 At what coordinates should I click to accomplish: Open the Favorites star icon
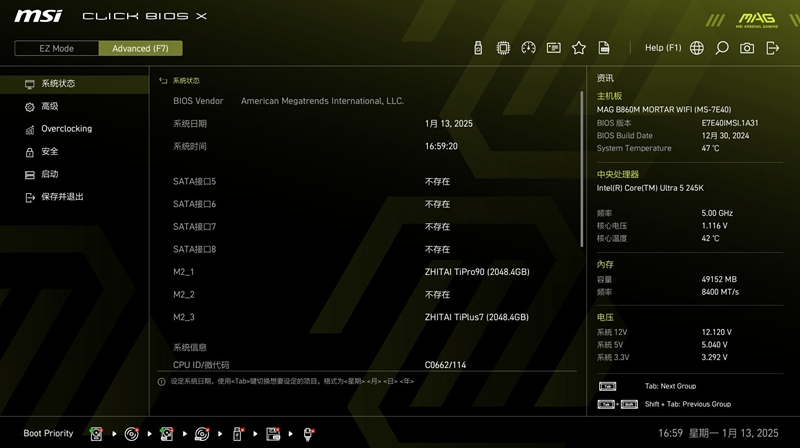(x=579, y=48)
